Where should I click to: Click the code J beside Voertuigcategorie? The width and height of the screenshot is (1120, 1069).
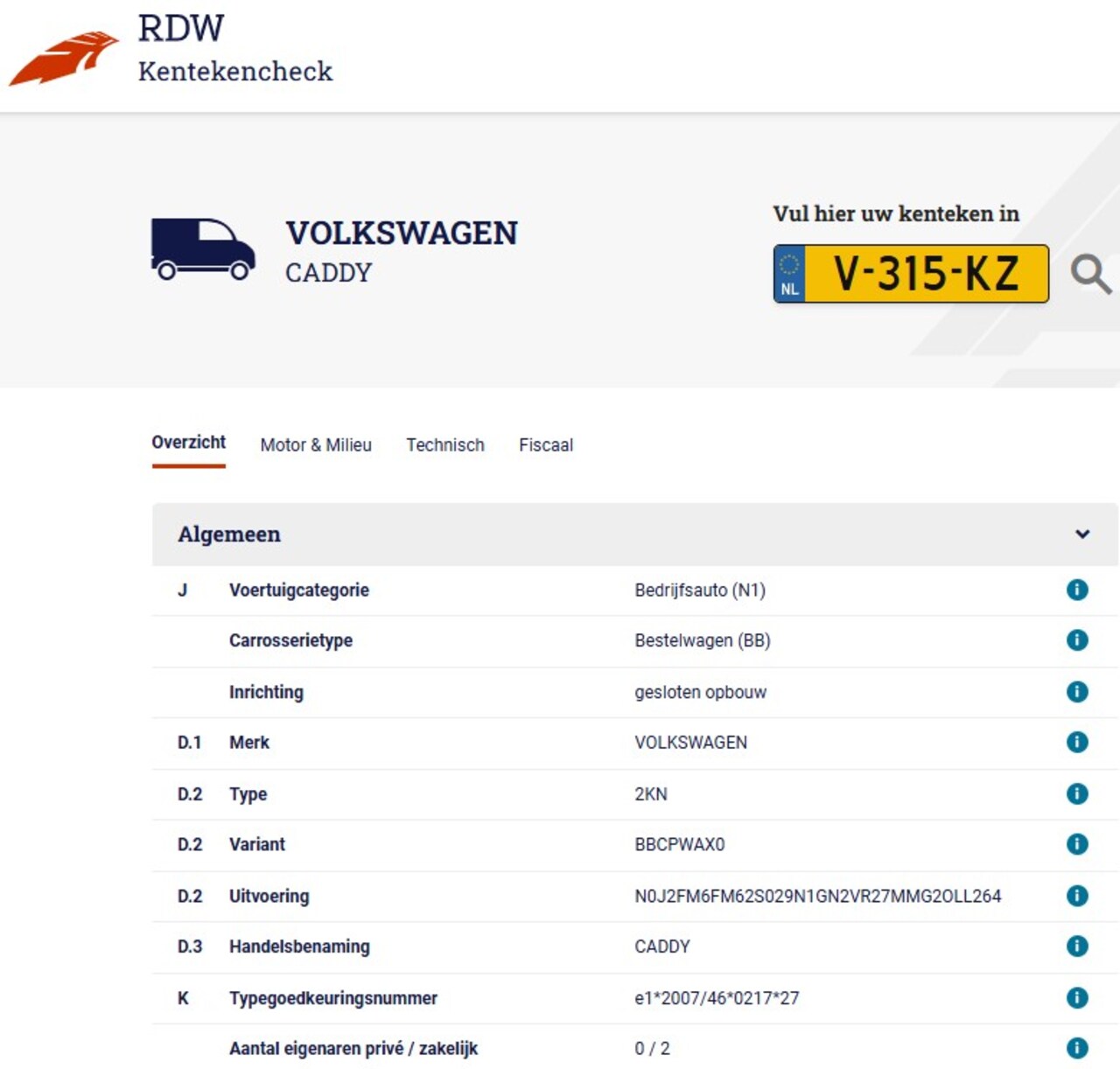click(x=183, y=590)
